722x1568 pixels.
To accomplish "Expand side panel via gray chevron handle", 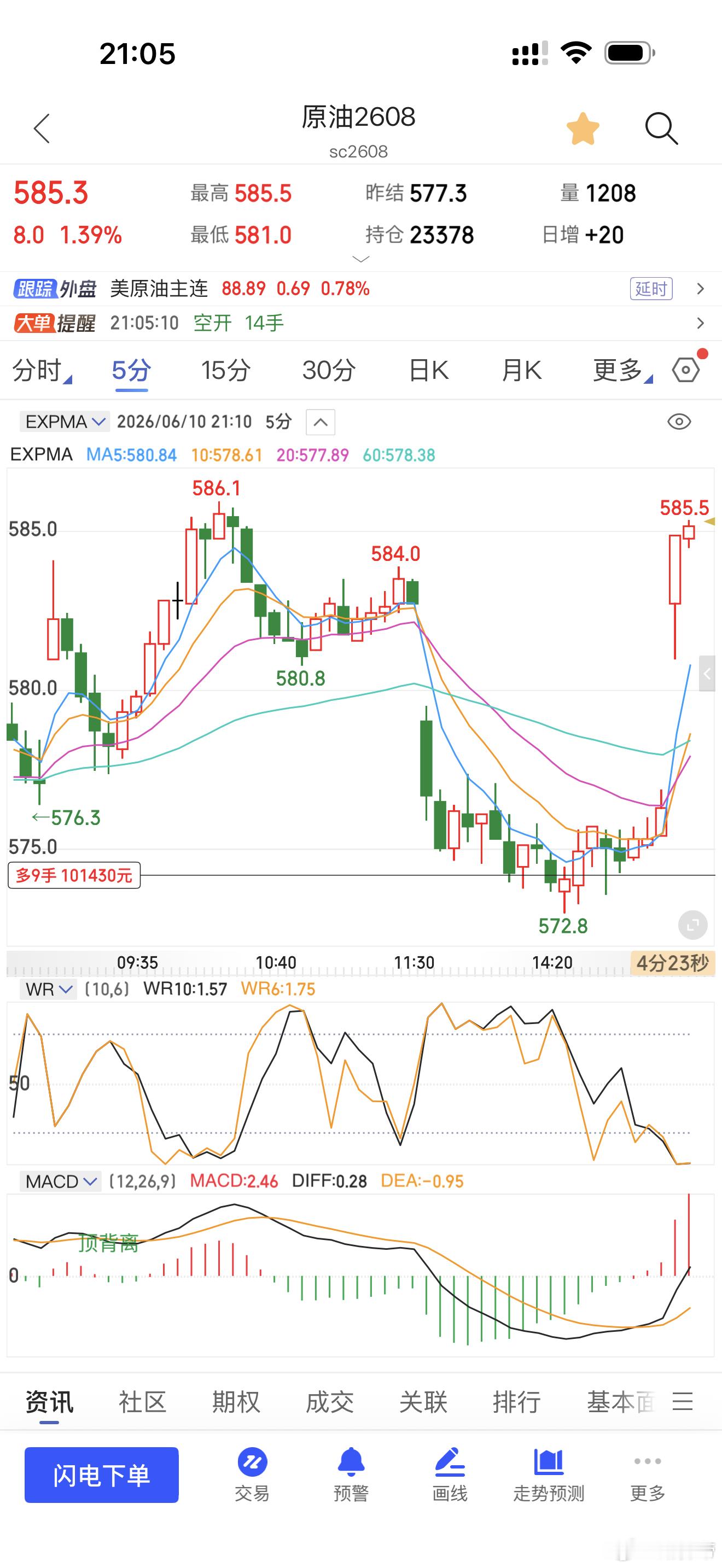I will [707, 673].
